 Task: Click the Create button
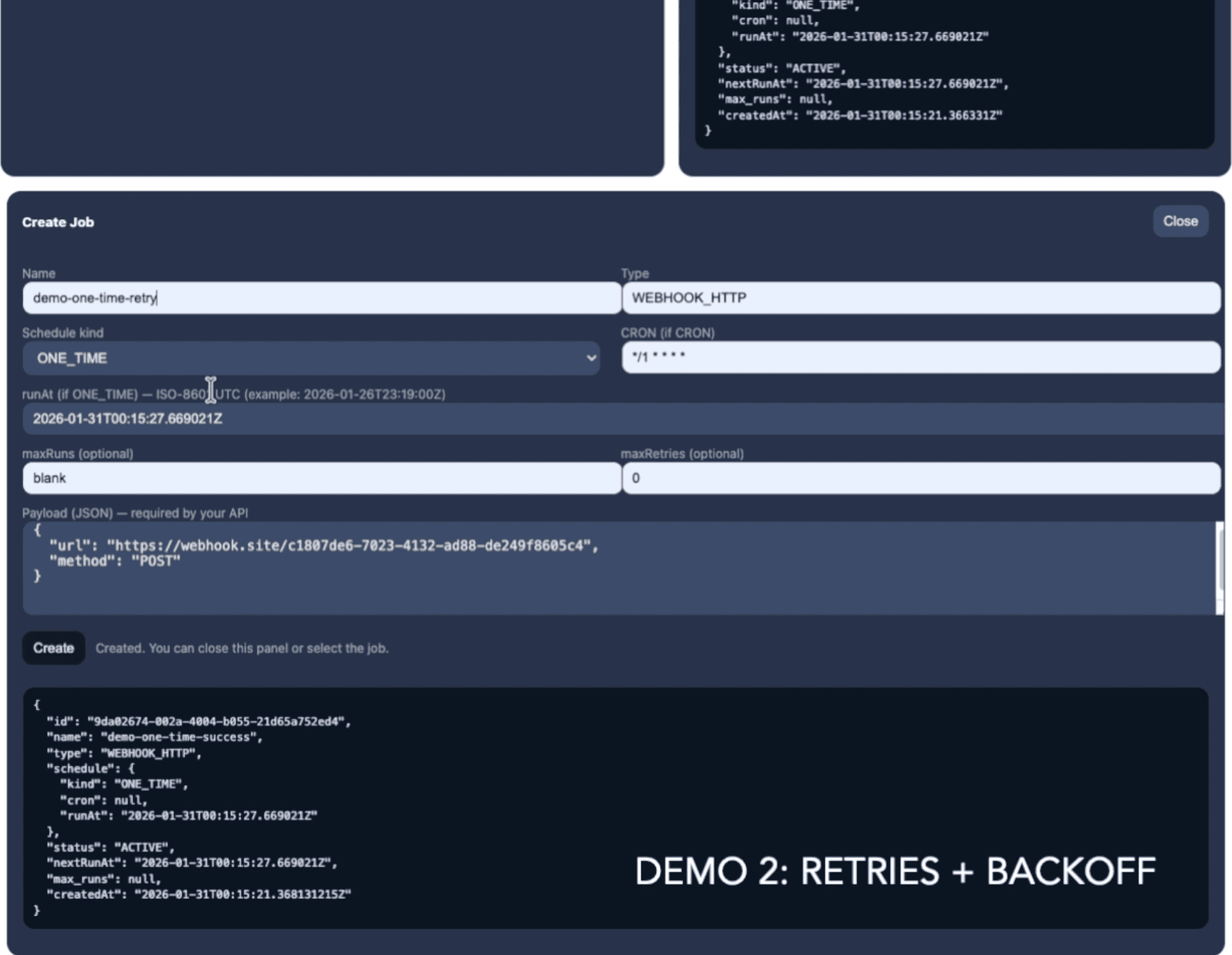(53, 647)
